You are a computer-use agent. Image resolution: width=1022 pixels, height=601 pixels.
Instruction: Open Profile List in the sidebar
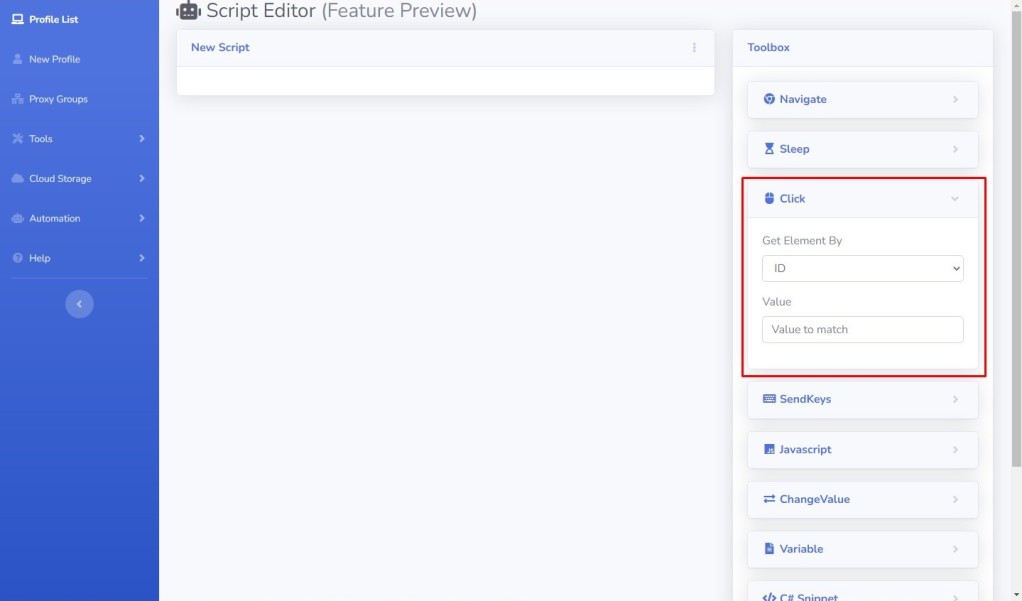[x=53, y=20]
